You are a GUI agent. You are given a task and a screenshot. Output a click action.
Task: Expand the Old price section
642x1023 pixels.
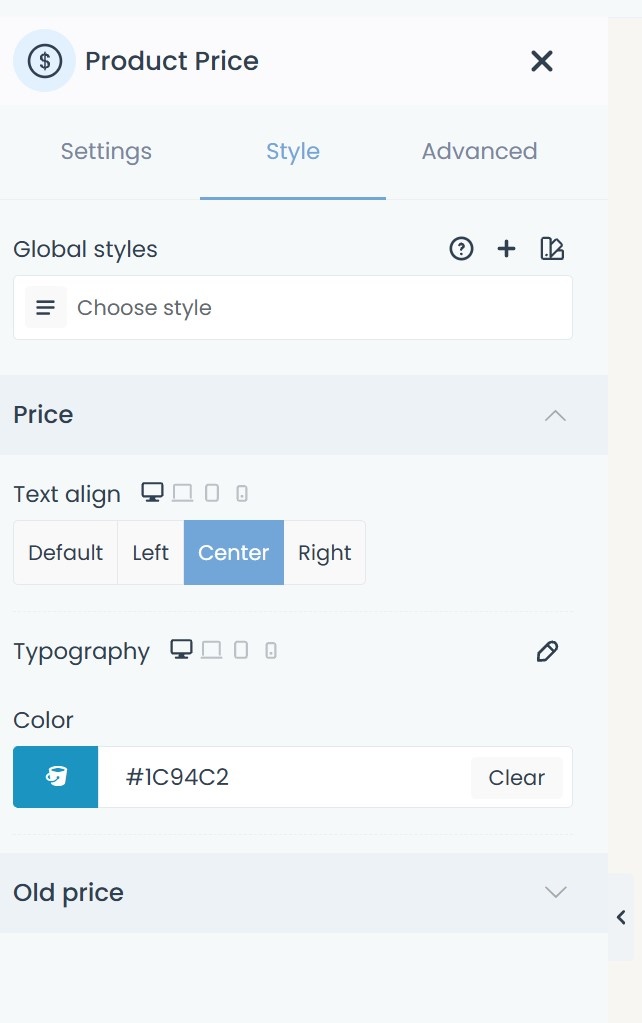point(555,892)
